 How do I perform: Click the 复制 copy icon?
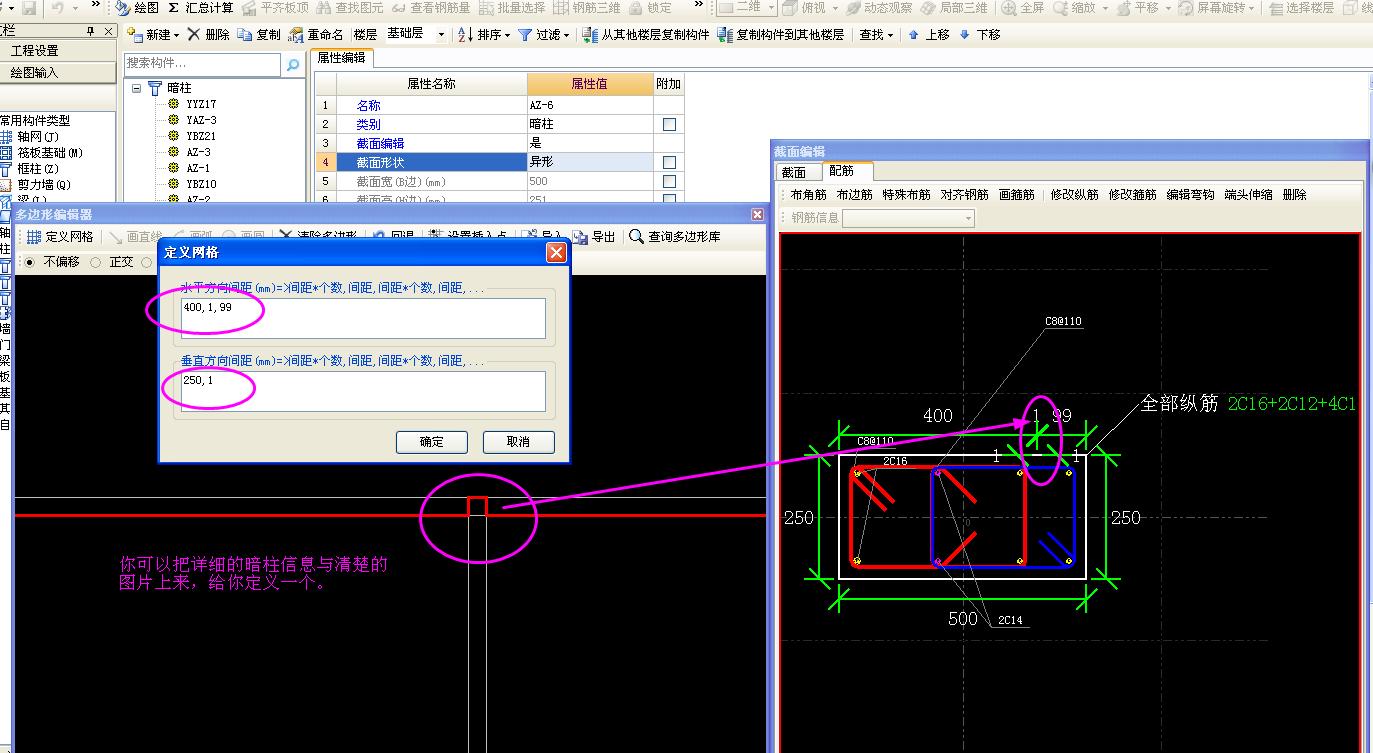(245, 35)
